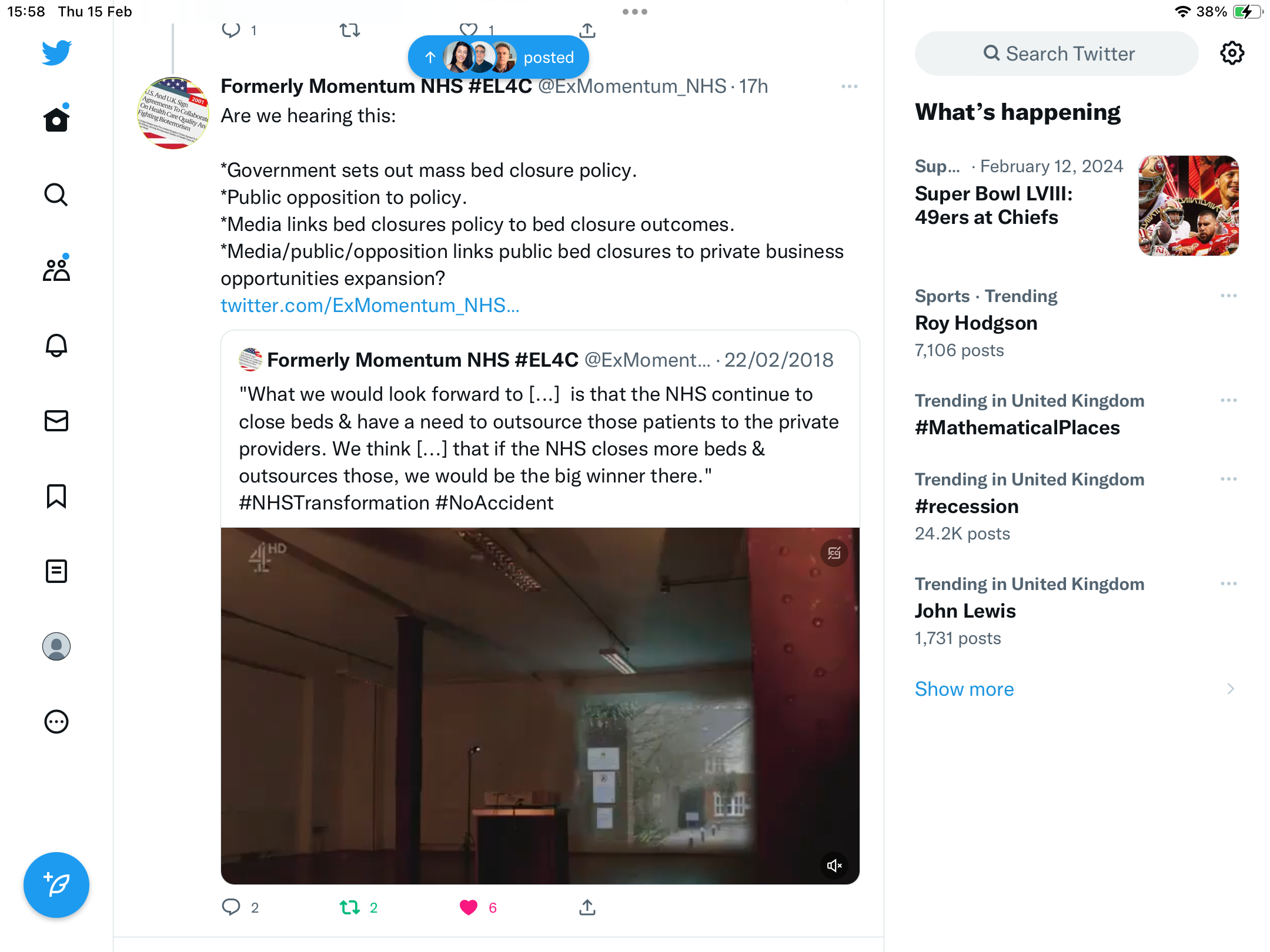Image resolution: width=1270 pixels, height=952 pixels.
Task: Open the Home feed icon
Action: [x=56, y=119]
